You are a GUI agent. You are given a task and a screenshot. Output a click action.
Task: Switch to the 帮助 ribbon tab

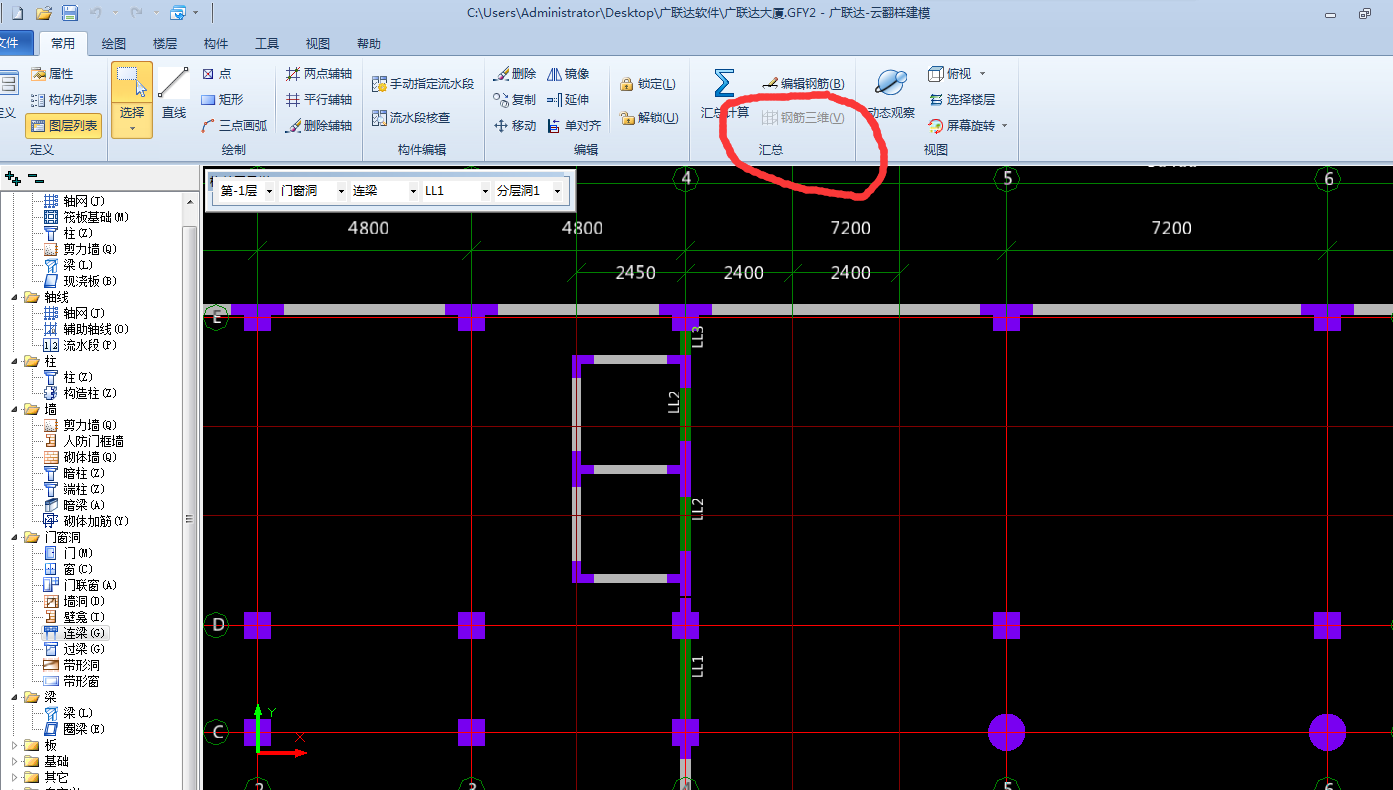pos(369,44)
